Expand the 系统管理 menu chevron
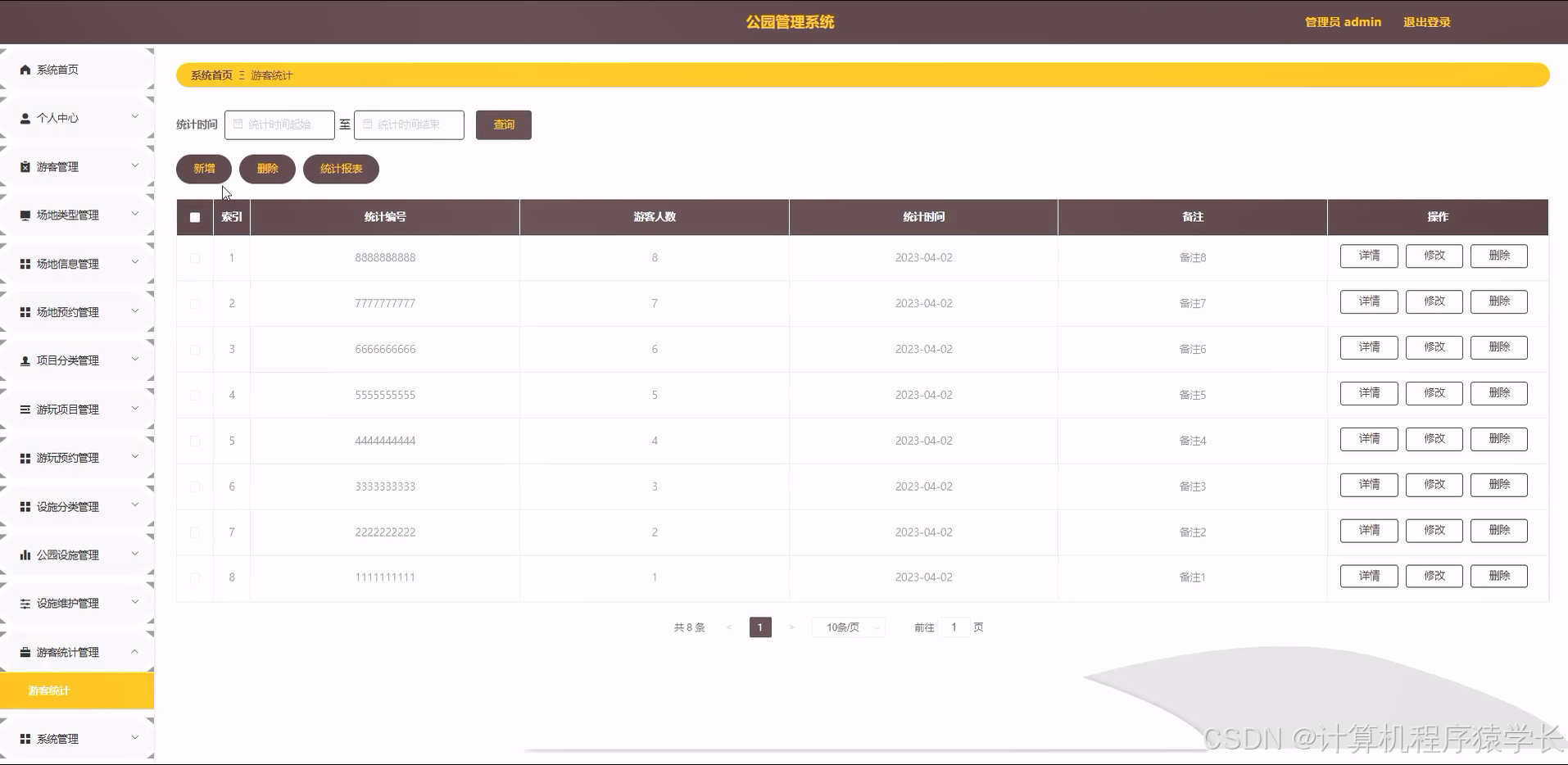 pyautogui.click(x=135, y=738)
